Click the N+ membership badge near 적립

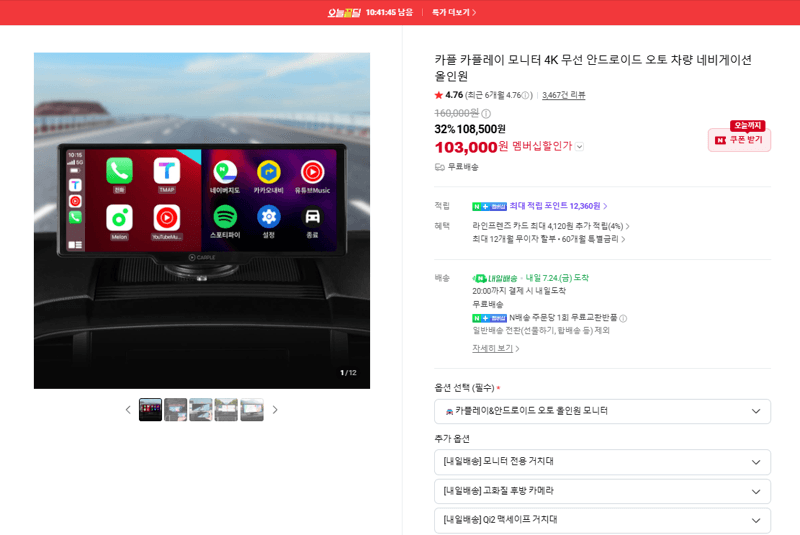tap(489, 207)
